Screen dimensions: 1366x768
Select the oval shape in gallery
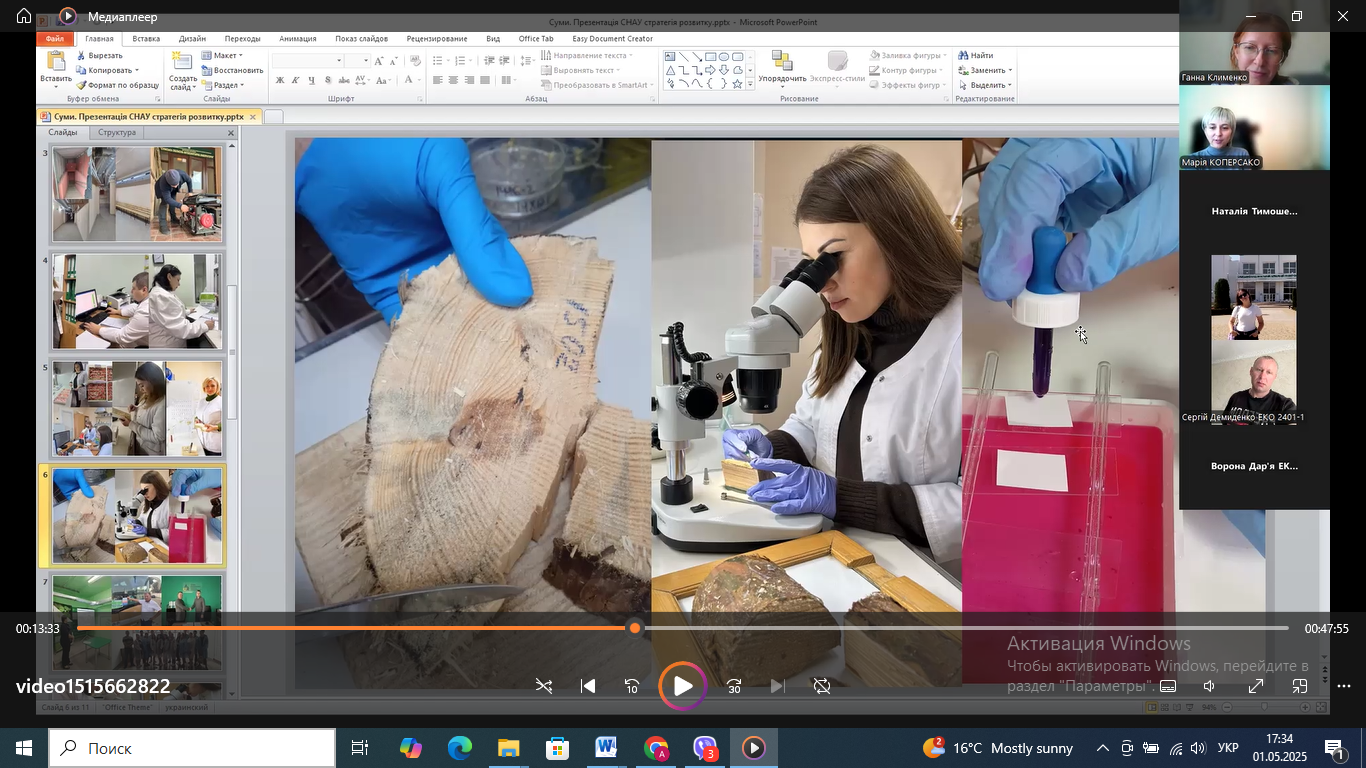(724, 57)
